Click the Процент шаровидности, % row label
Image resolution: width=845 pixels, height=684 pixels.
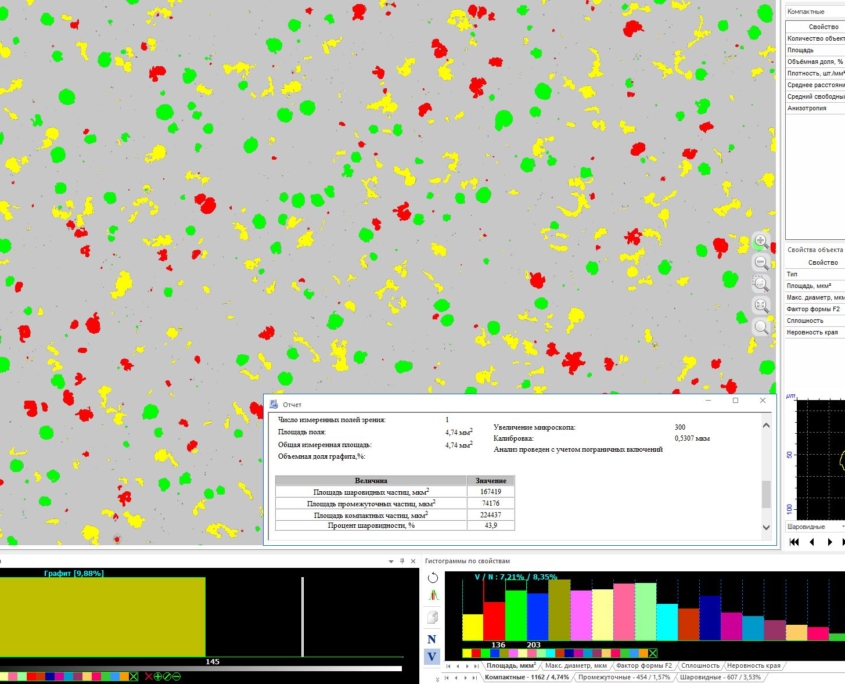pos(371,526)
